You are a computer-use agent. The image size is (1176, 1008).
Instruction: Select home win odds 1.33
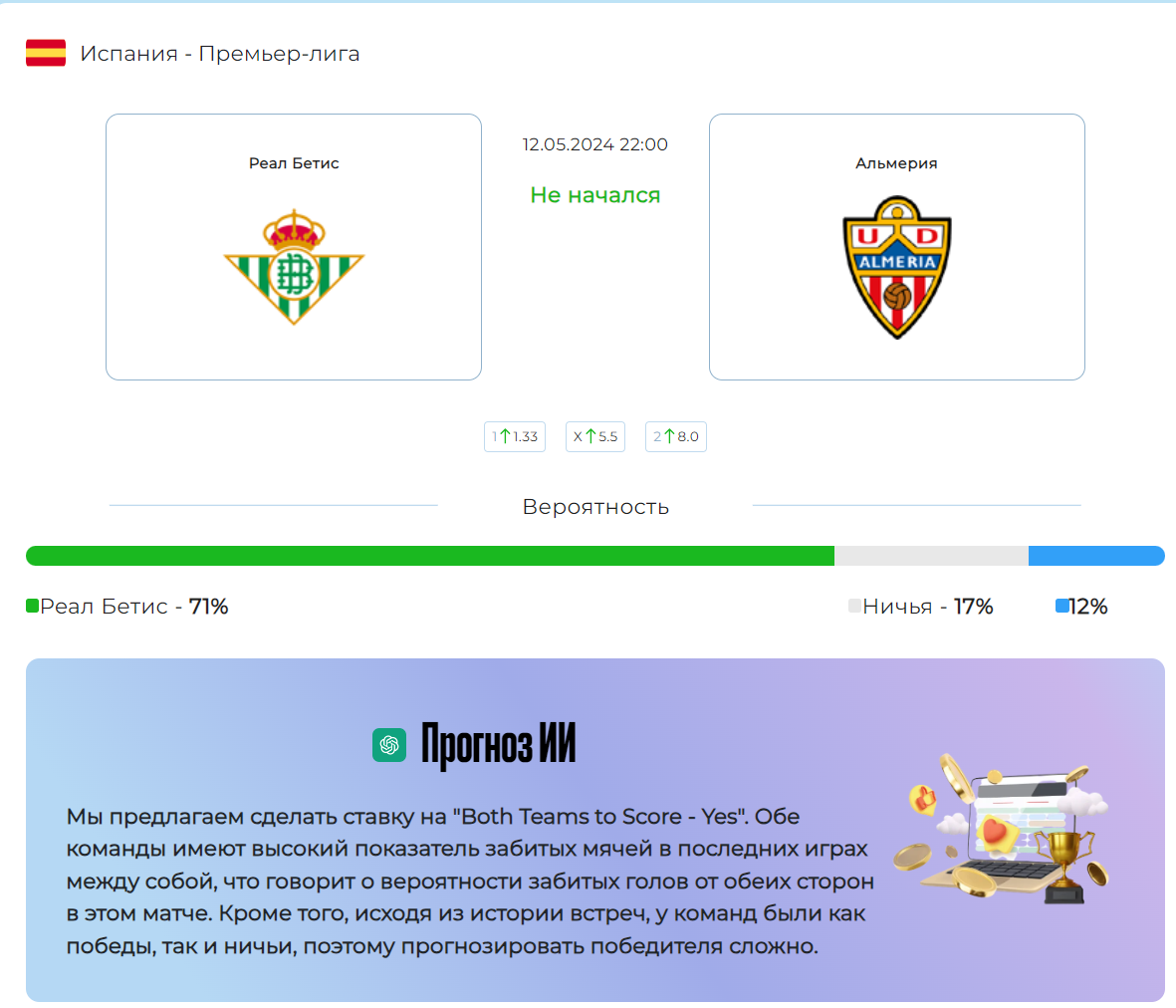click(515, 436)
